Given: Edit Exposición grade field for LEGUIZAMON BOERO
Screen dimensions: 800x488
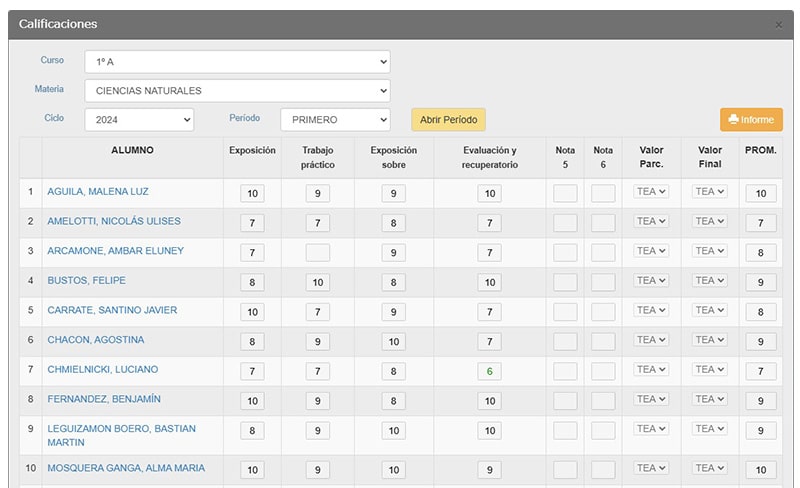Looking at the screenshot, I should click(253, 430).
